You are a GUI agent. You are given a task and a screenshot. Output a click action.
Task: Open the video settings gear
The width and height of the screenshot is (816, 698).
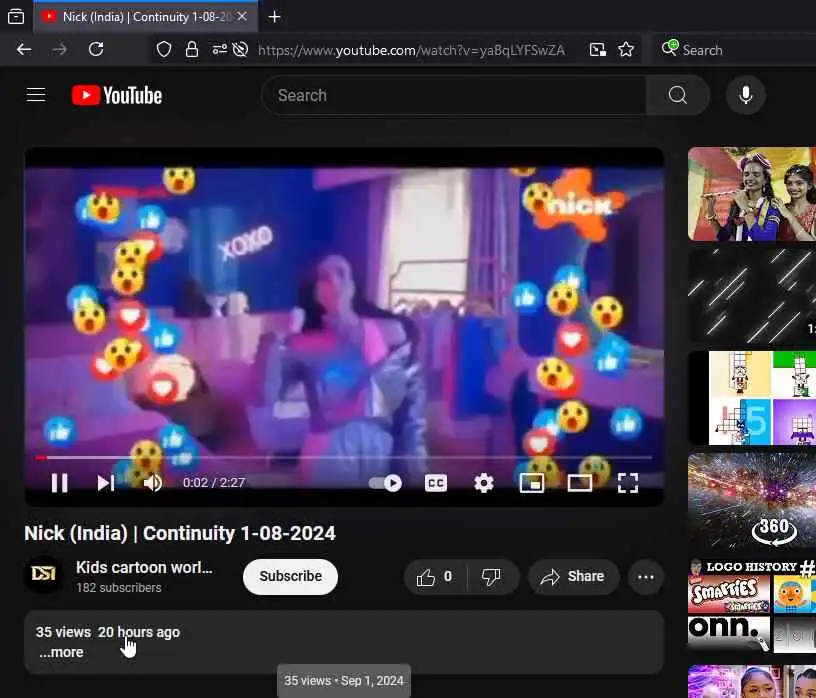pos(483,484)
